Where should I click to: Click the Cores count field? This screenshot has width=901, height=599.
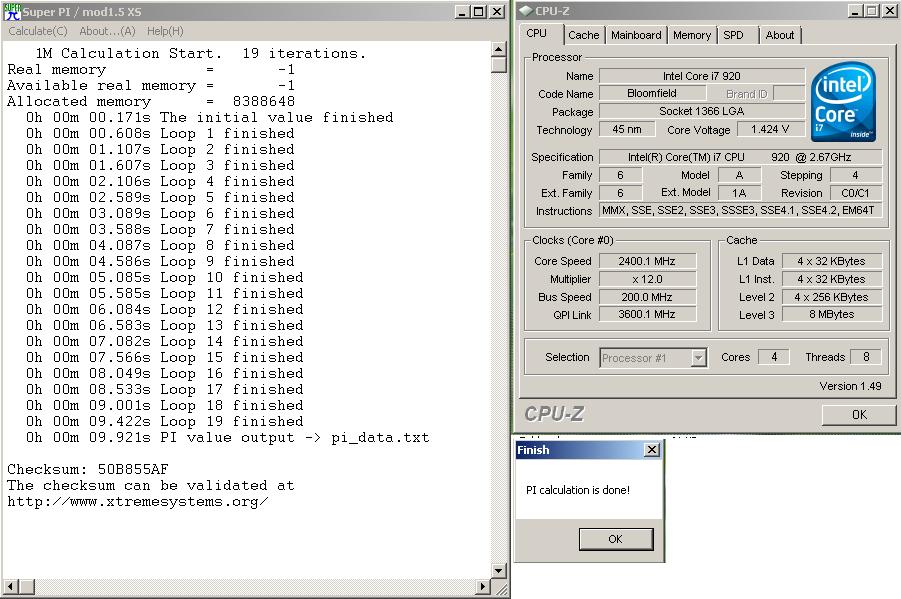click(774, 357)
